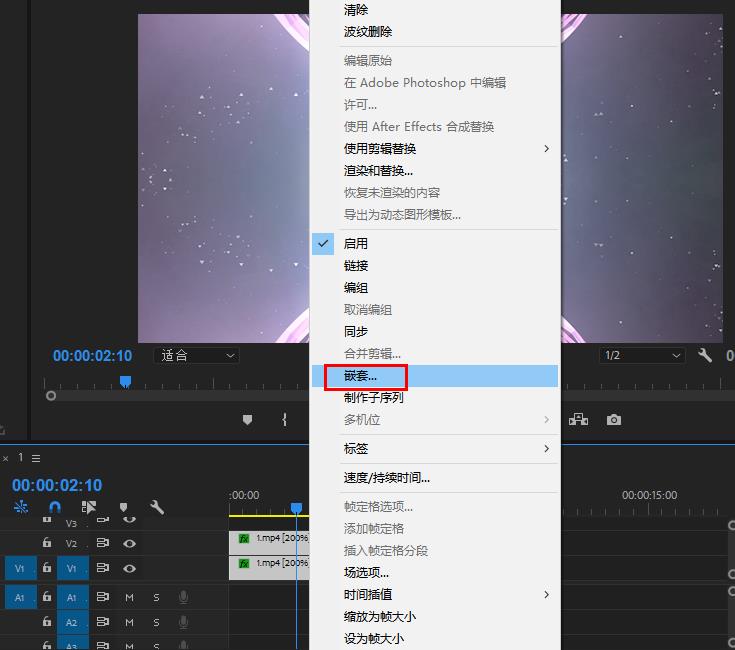The image size is (735, 650).
Task: Mute audio track A1
Action: pyautogui.click(x=129, y=598)
